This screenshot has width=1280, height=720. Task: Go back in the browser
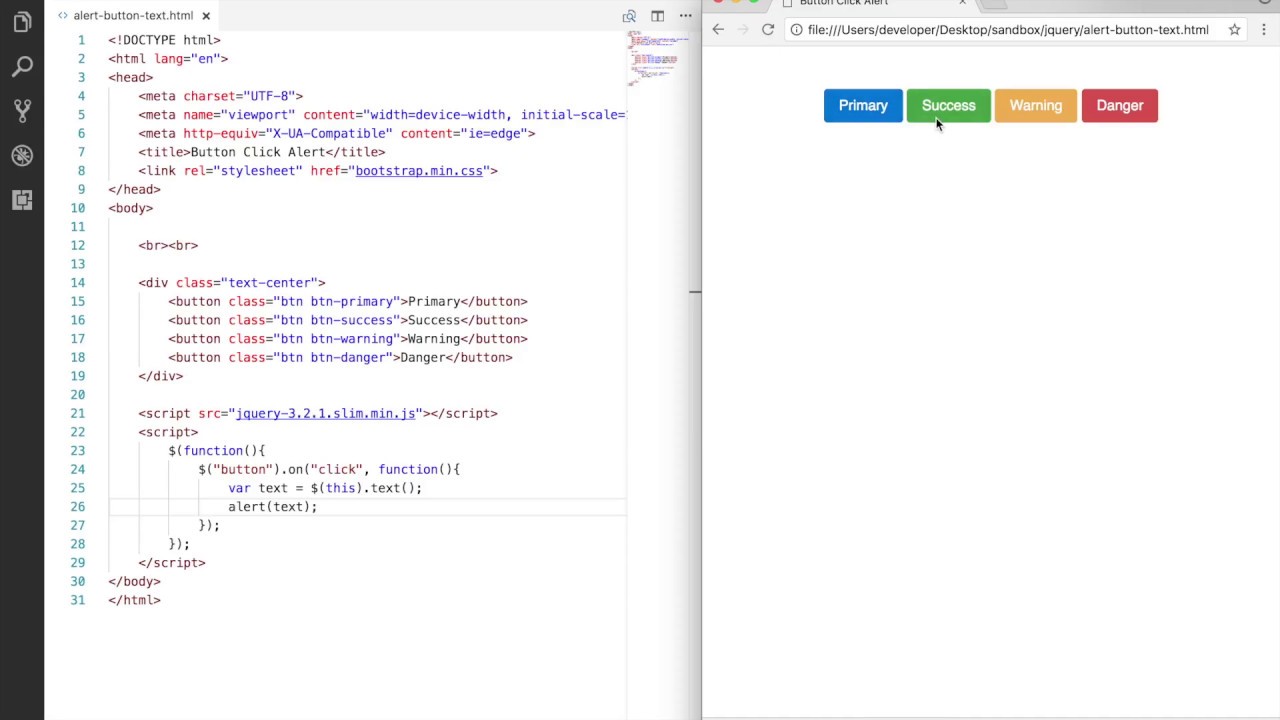tap(718, 30)
